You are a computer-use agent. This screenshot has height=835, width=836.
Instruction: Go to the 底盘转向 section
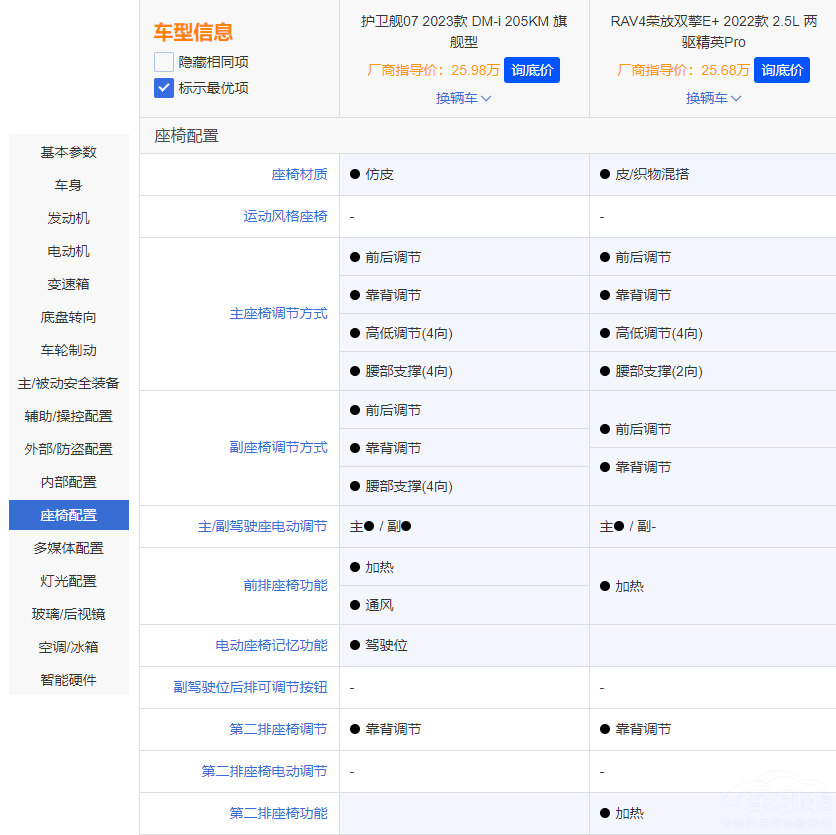click(x=67, y=317)
